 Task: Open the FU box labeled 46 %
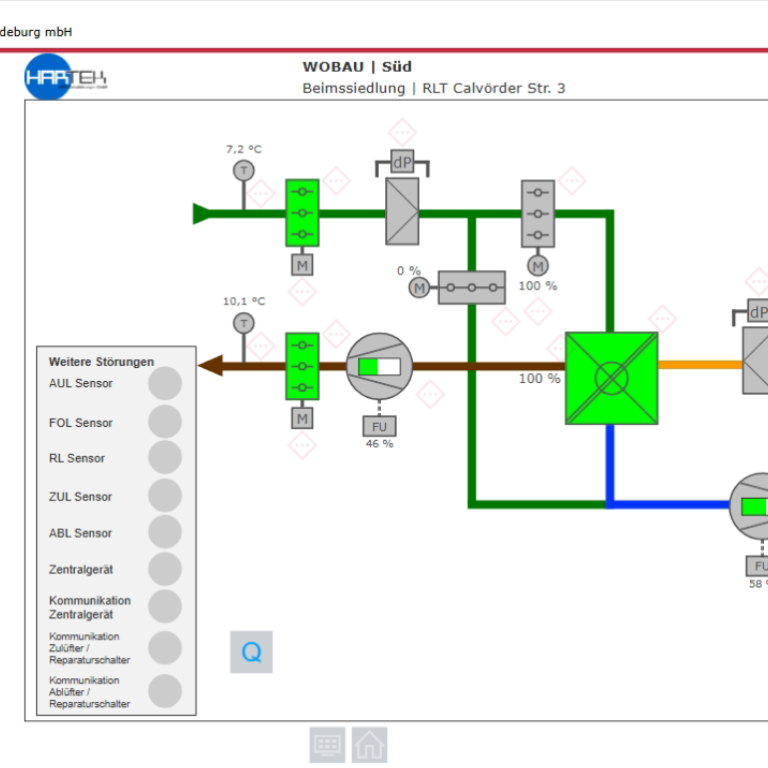[x=379, y=426]
